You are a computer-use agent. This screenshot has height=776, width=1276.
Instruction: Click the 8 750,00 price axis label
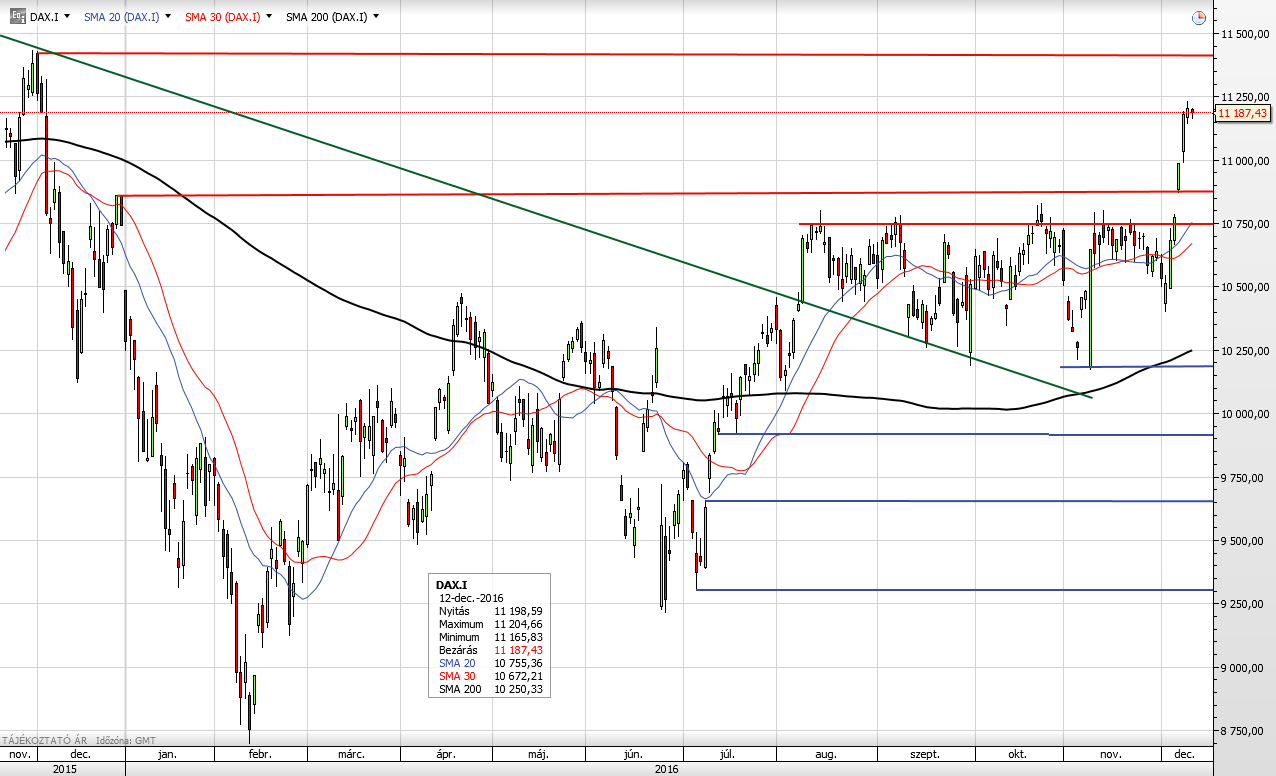(1246, 731)
